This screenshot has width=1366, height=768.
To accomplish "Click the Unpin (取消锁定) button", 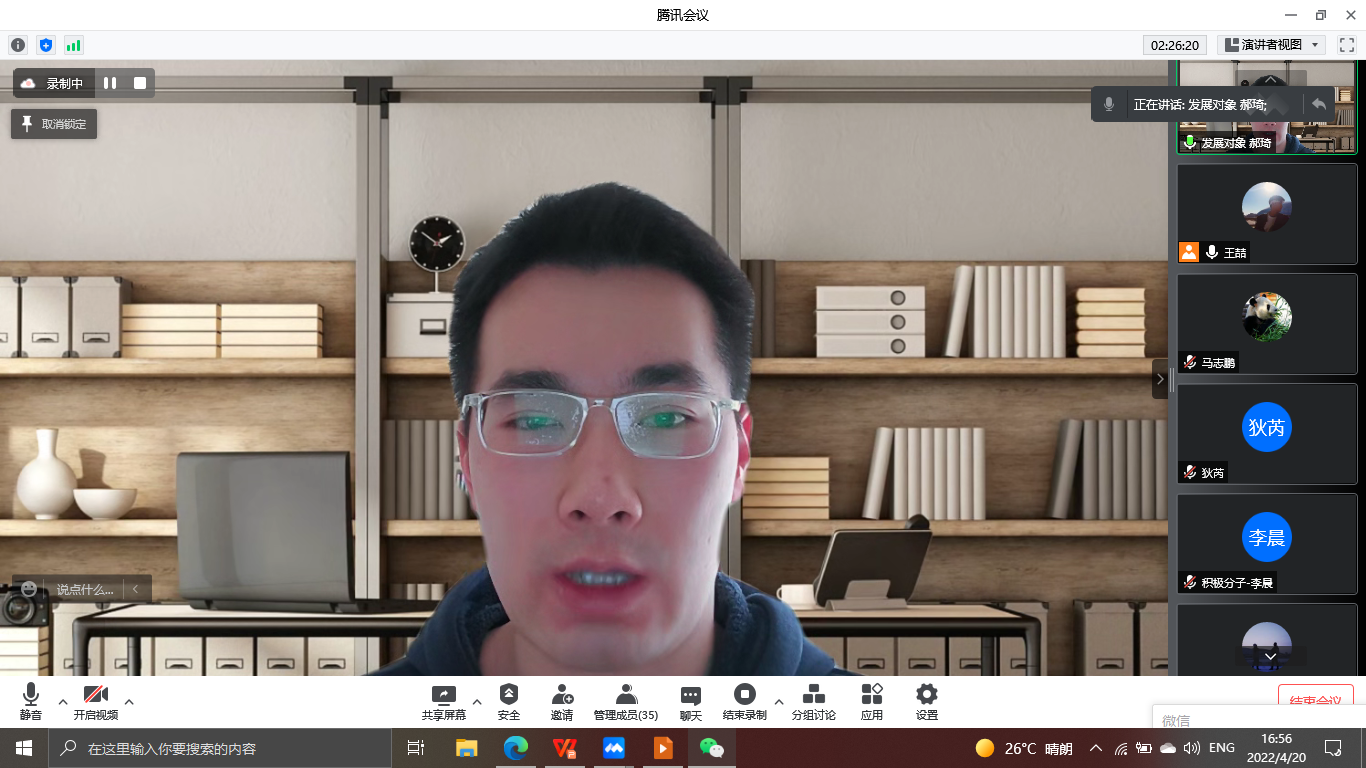I will (x=54, y=124).
